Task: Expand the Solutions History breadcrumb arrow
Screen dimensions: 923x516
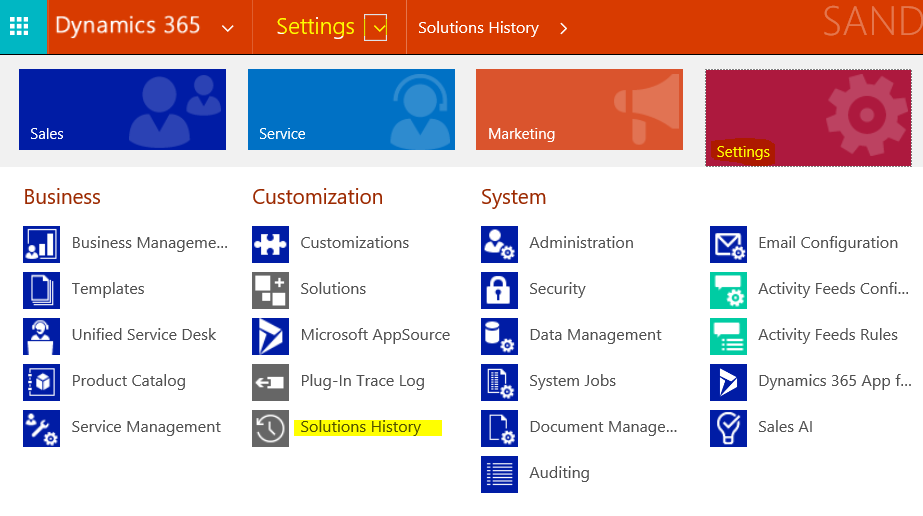Action: coord(564,28)
